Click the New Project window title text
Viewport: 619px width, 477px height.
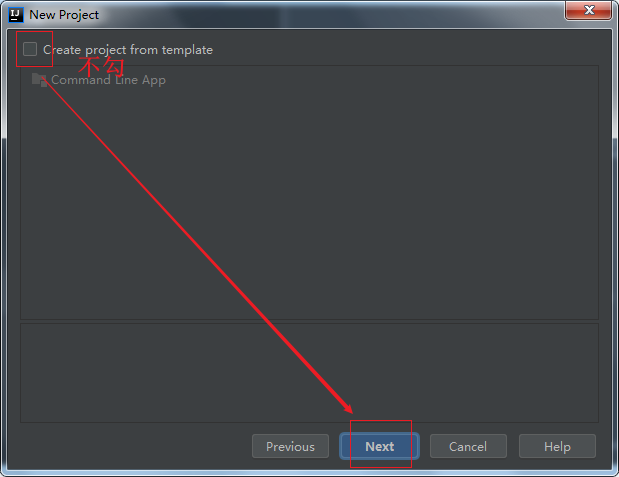(64, 15)
